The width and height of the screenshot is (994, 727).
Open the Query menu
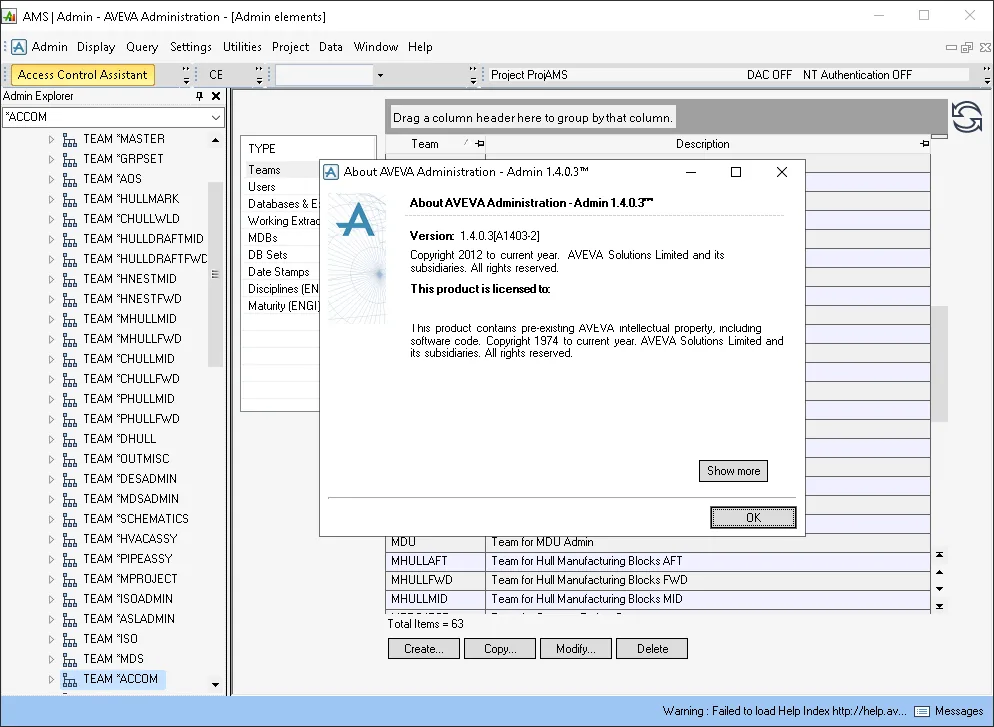(x=142, y=47)
